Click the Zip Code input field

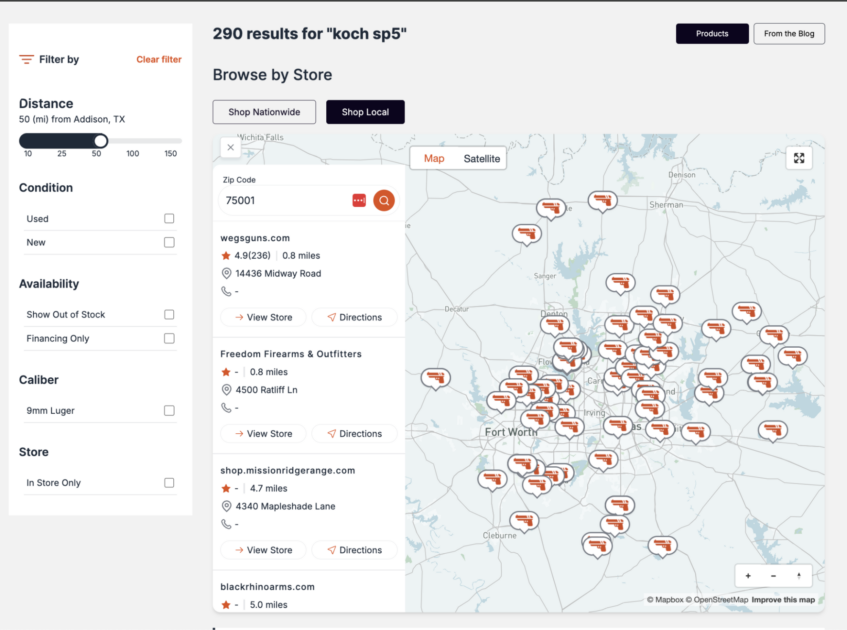[x=285, y=200]
